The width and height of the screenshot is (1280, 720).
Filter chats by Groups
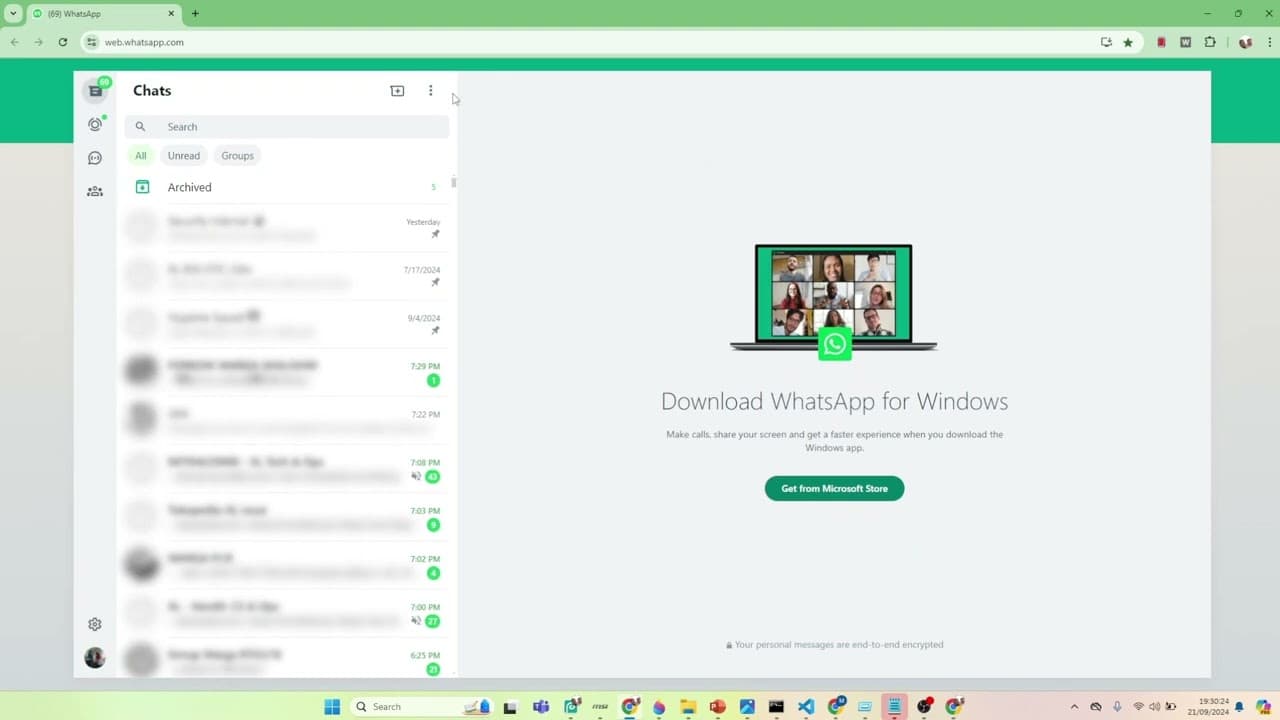tap(238, 156)
